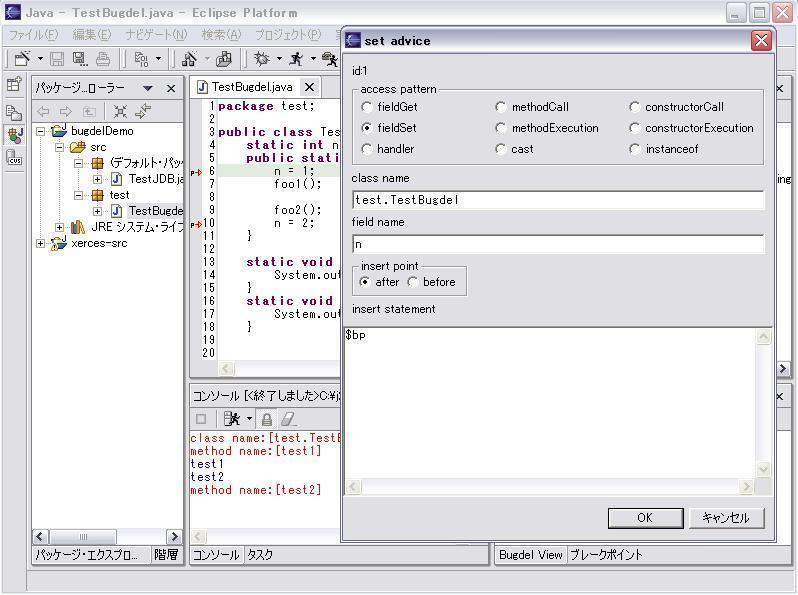The height and width of the screenshot is (595, 798).
Task: Select the fieldSet access pattern
Action: [366, 128]
